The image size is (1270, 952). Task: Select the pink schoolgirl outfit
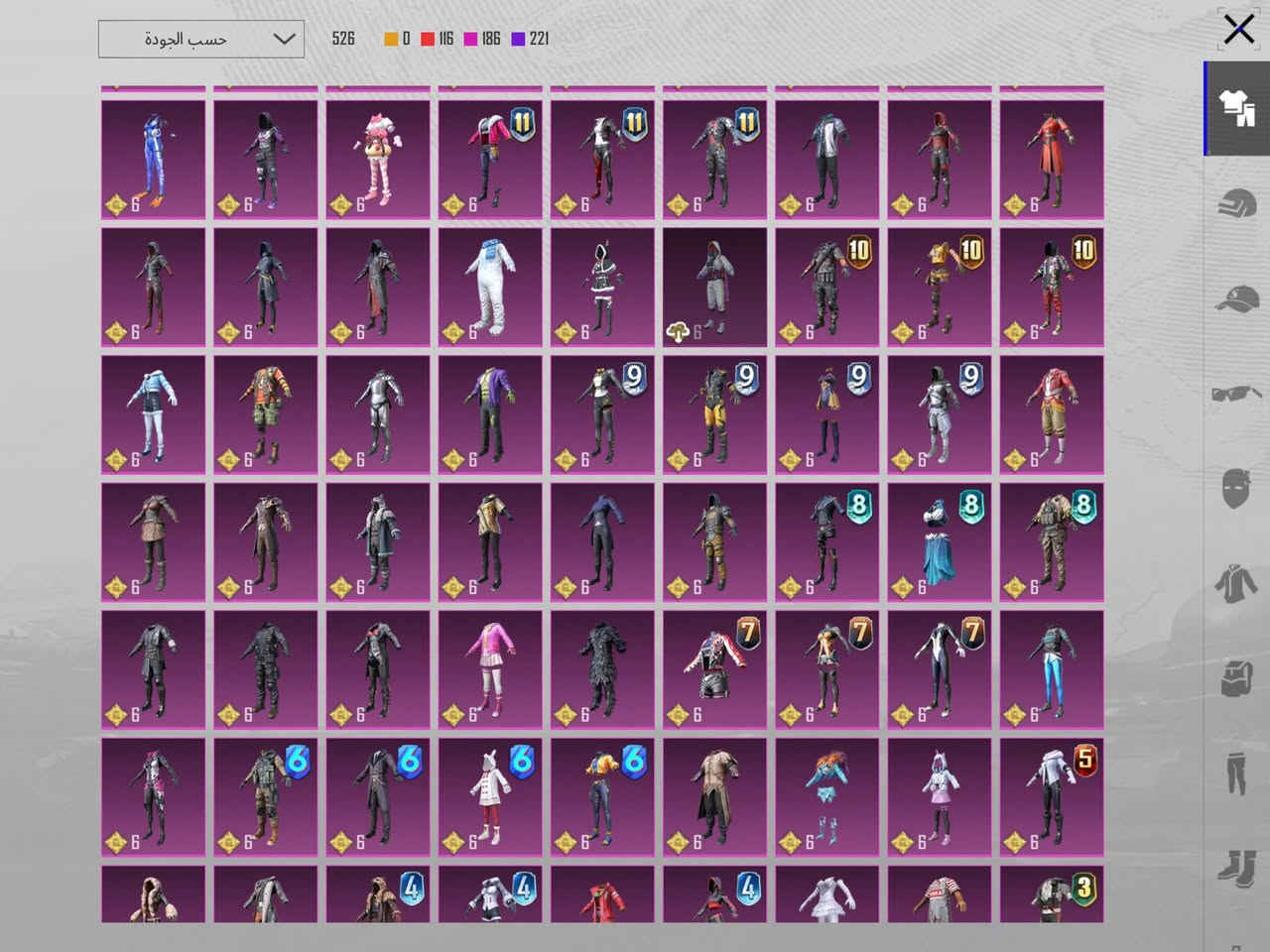pos(490,669)
